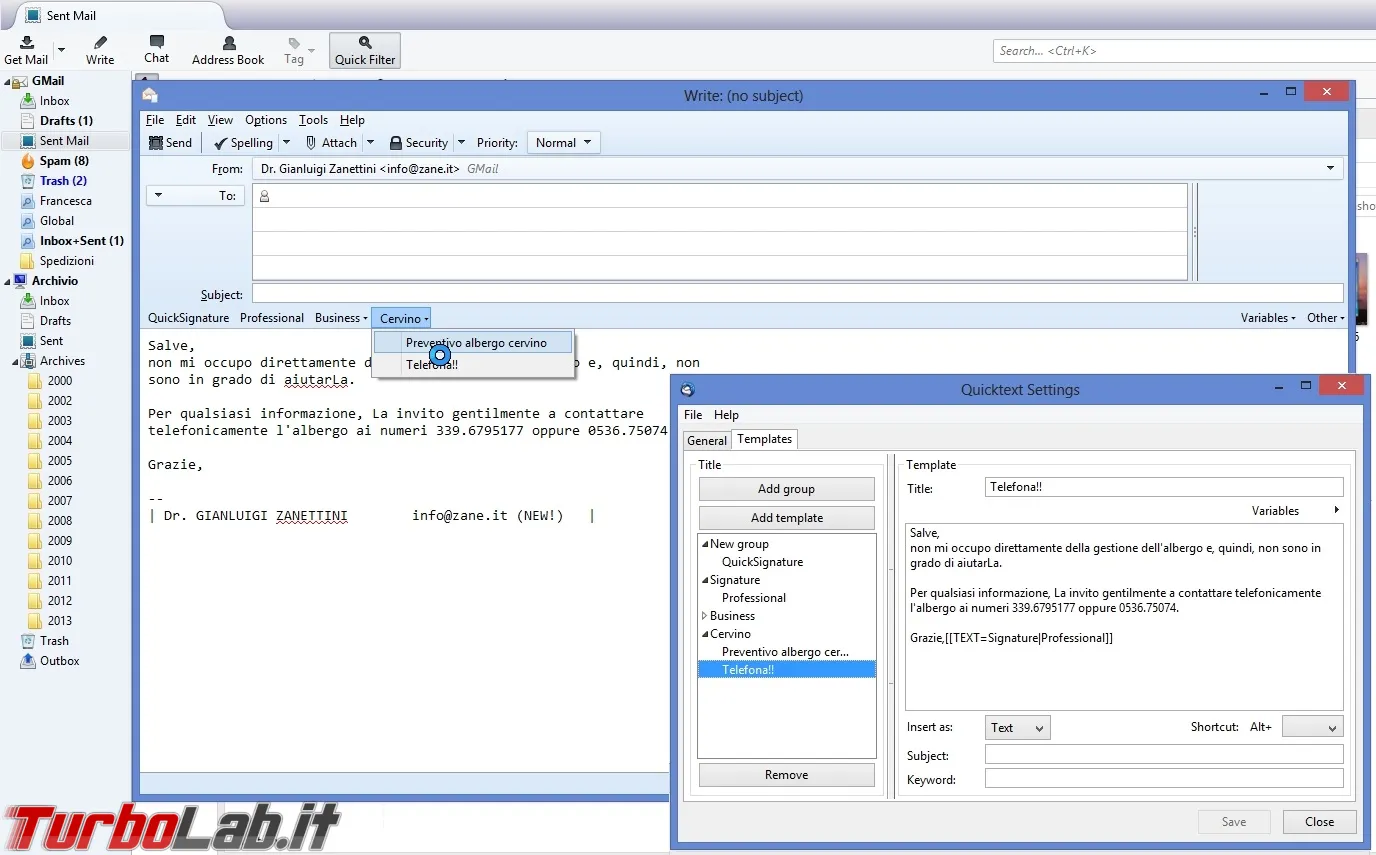Select the Francesca saved search folder
Screen dimensions: 1376x855
click(x=65, y=201)
